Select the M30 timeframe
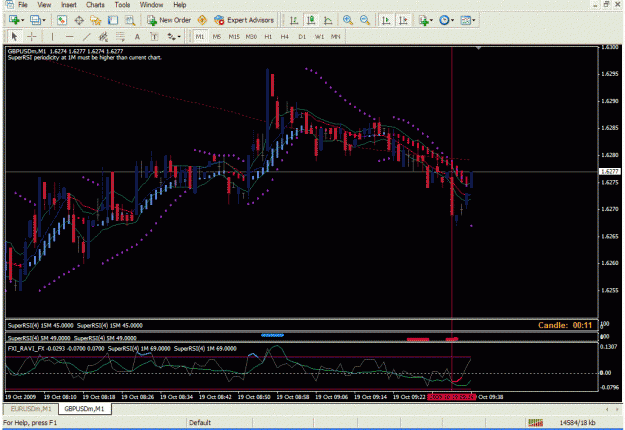 click(251, 37)
